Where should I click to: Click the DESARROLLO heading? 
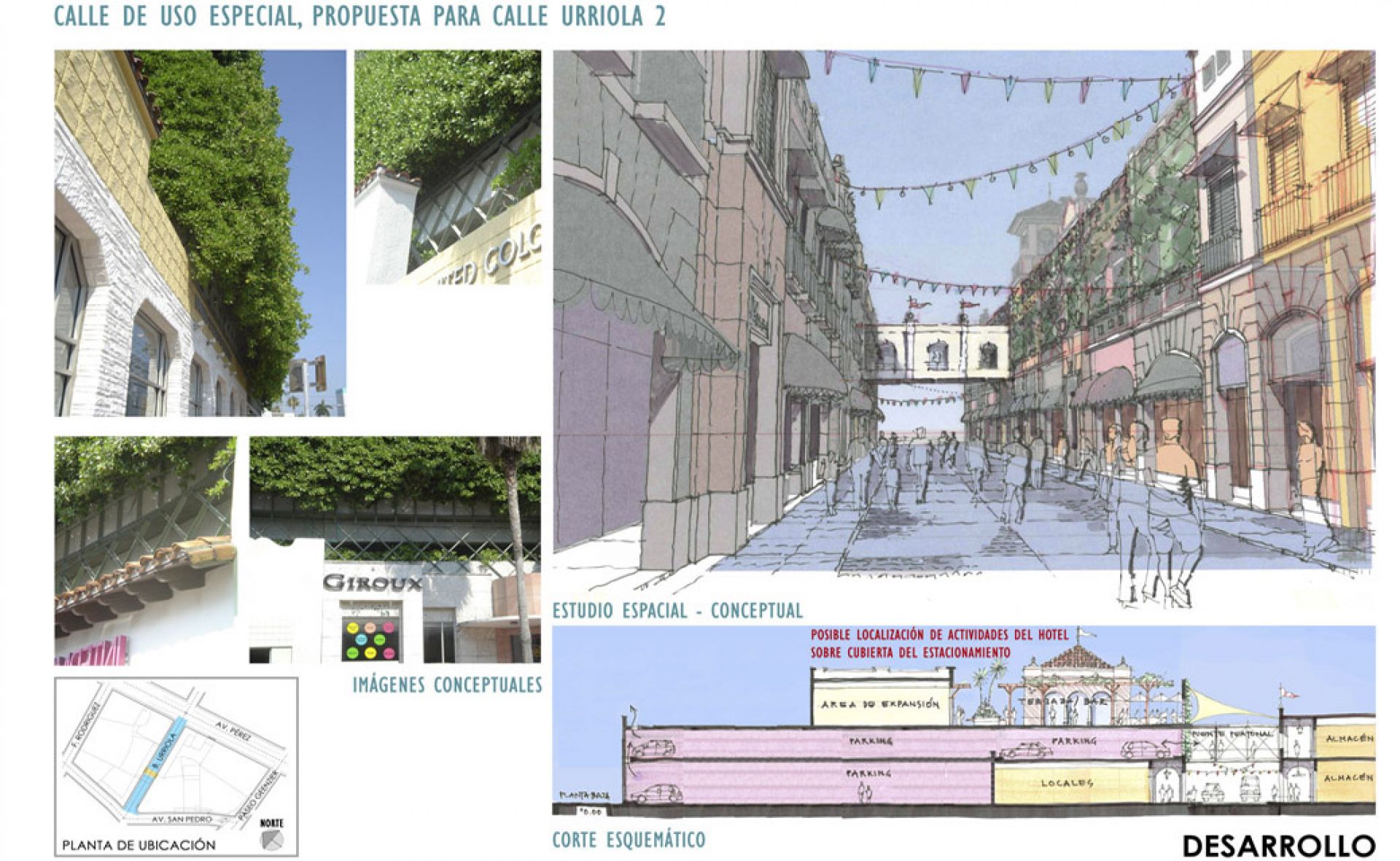click(x=1278, y=845)
